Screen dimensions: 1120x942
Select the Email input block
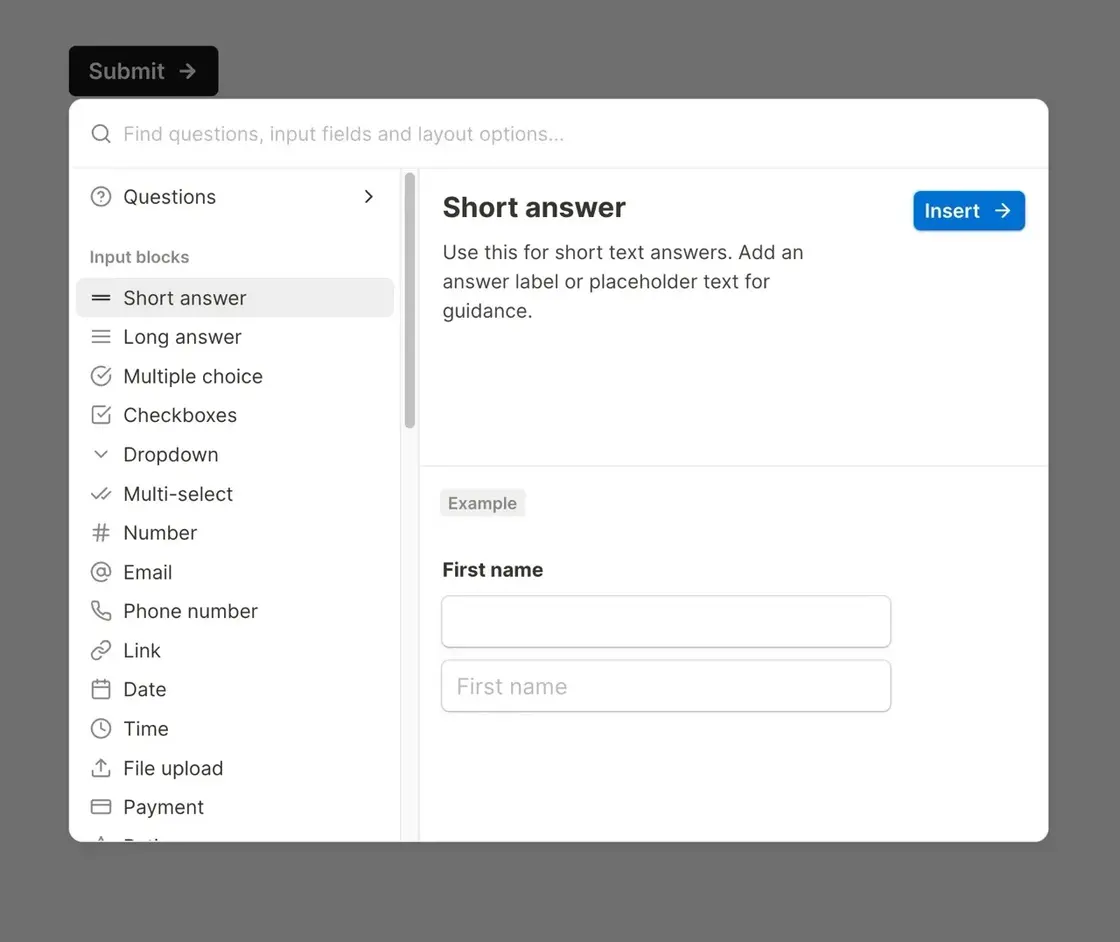pos(234,572)
